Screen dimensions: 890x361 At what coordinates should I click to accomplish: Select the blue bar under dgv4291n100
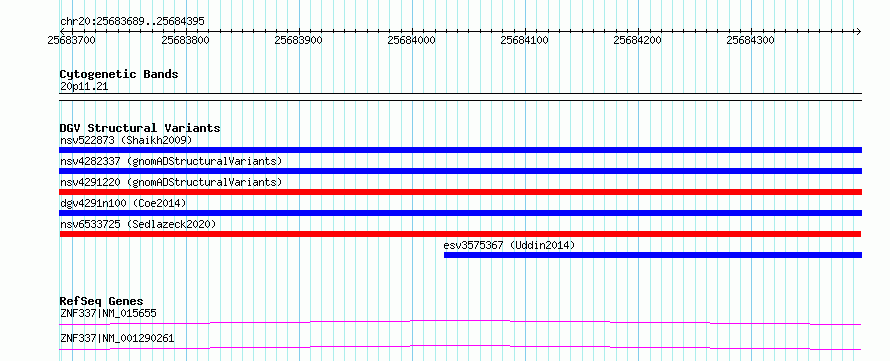[460, 213]
